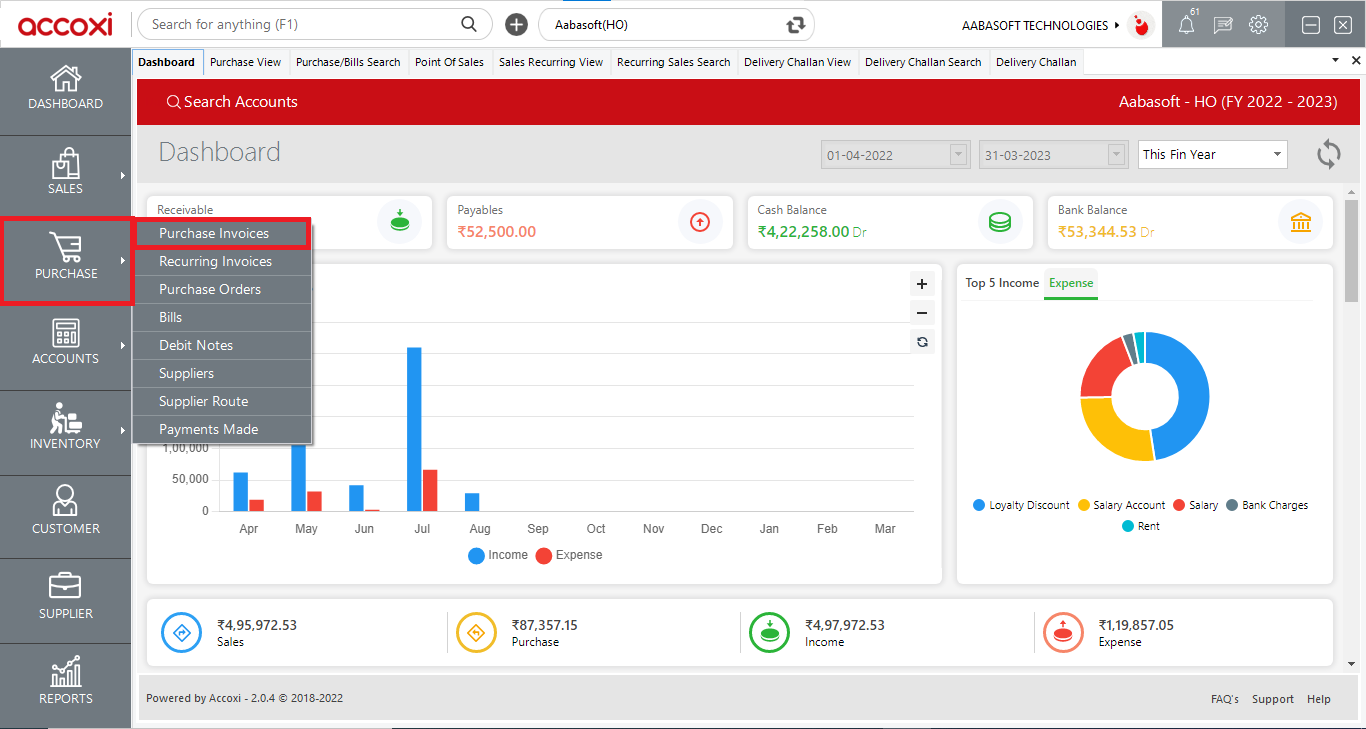Image resolution: width=1366 pixels, height=729 pixels.
Task: Click the tall blue July income bar
Action: 414,429
